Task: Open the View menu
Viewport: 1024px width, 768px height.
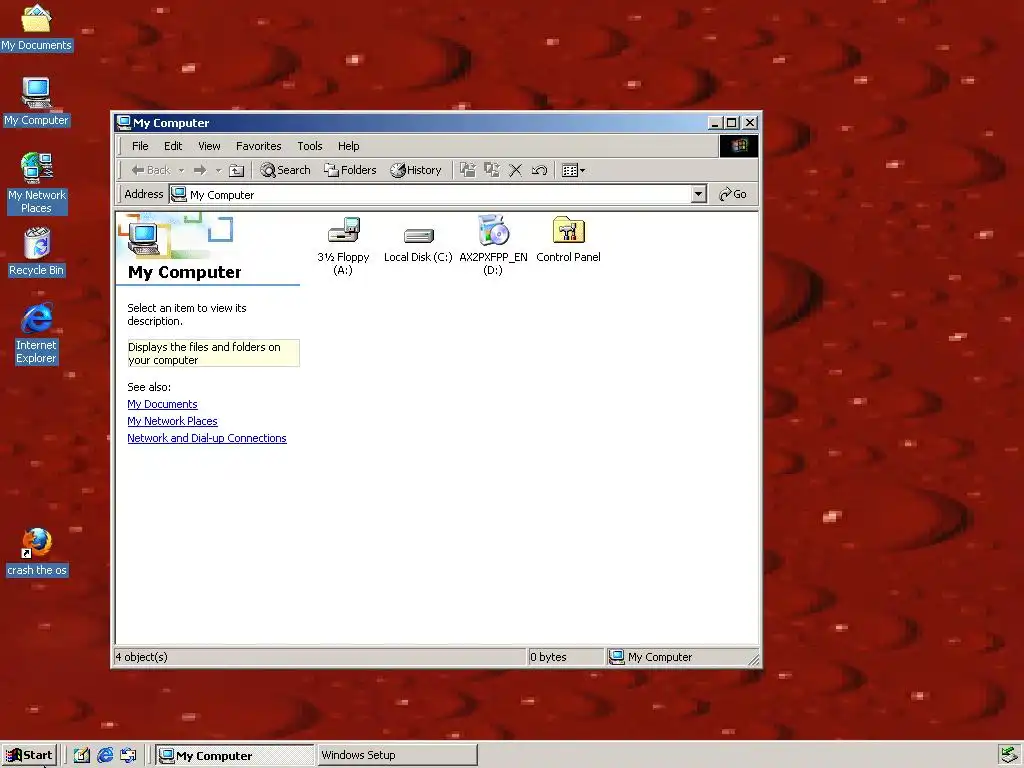Action: coord(209,146)
